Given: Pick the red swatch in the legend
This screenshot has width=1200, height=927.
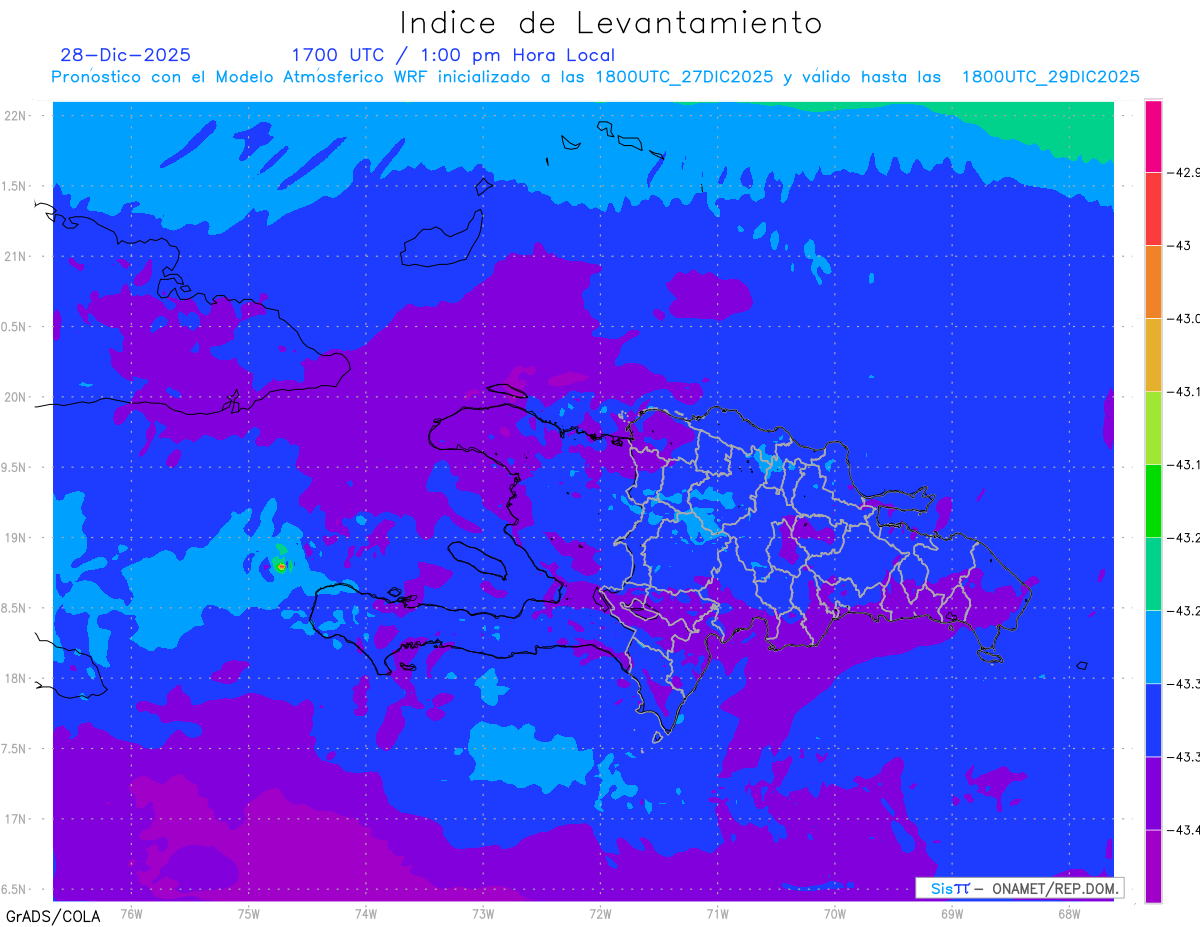Looking at the screenshot, I should (1153, 209).
